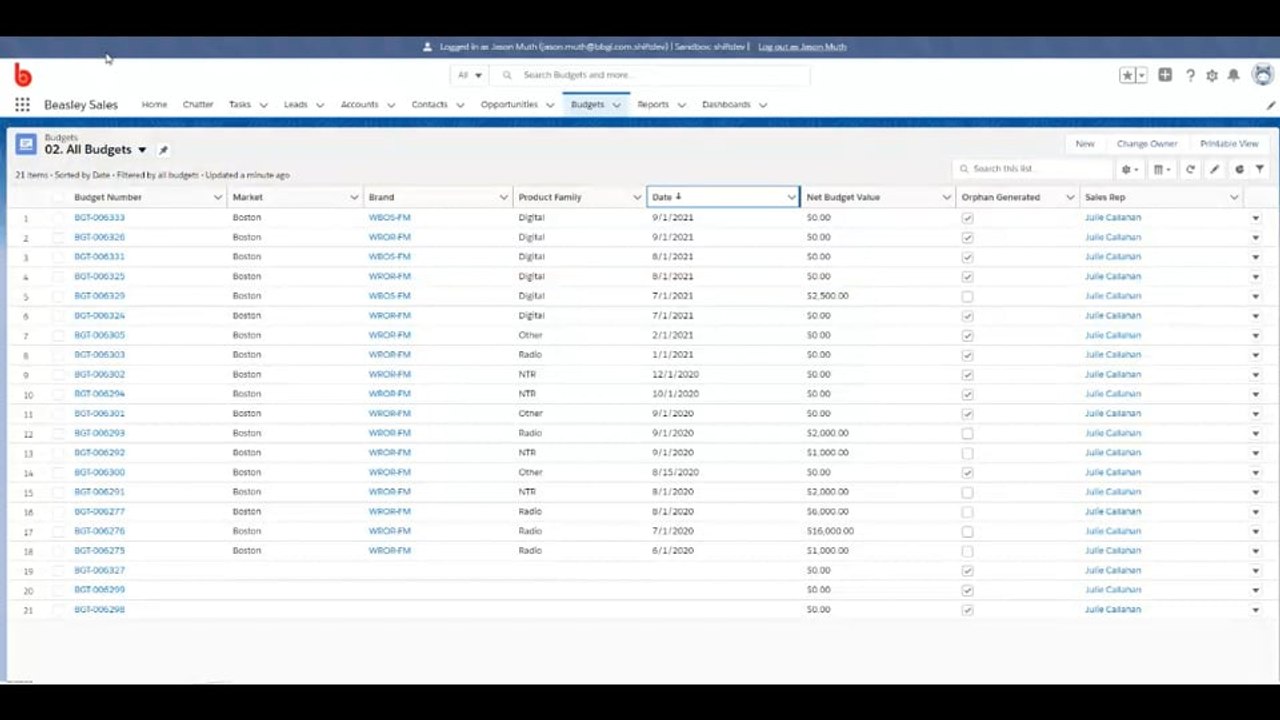Select the row checkbox for BGT-006275
This screenshot has height=720, width=1280.
[x=58, y=551]
